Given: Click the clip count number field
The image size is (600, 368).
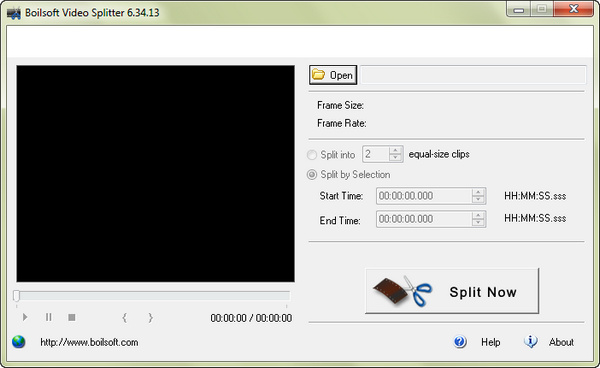Looking at the screenshot, I should (376, 154).
